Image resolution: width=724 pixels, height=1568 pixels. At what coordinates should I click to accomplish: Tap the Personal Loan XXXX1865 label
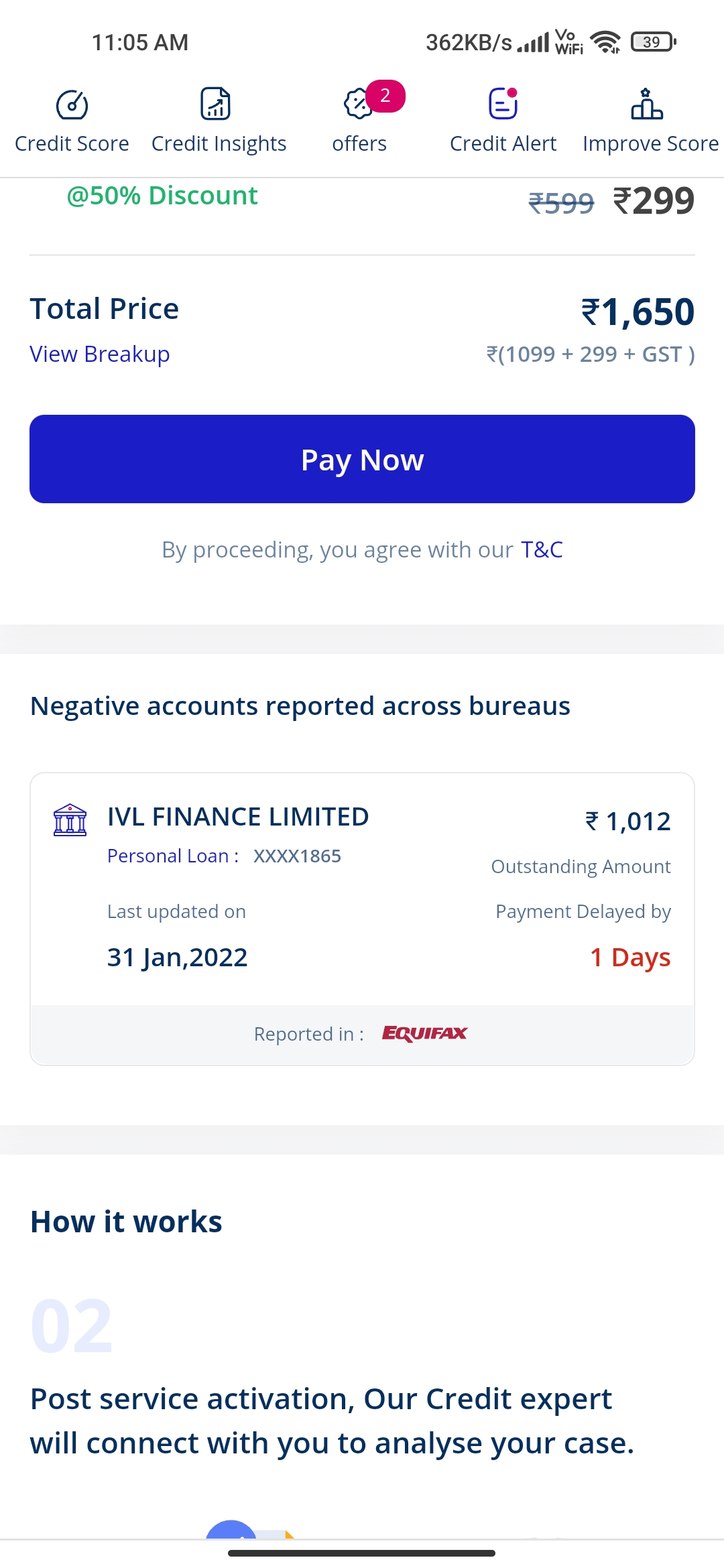[224, 856]
